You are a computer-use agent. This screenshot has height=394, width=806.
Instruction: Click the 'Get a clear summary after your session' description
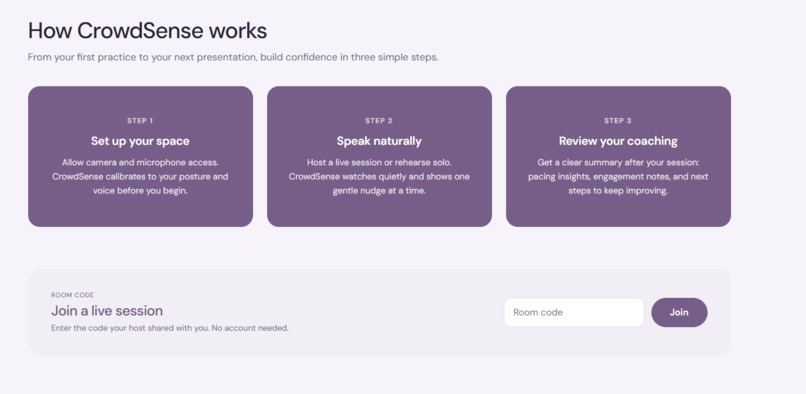tap(618, 163)
